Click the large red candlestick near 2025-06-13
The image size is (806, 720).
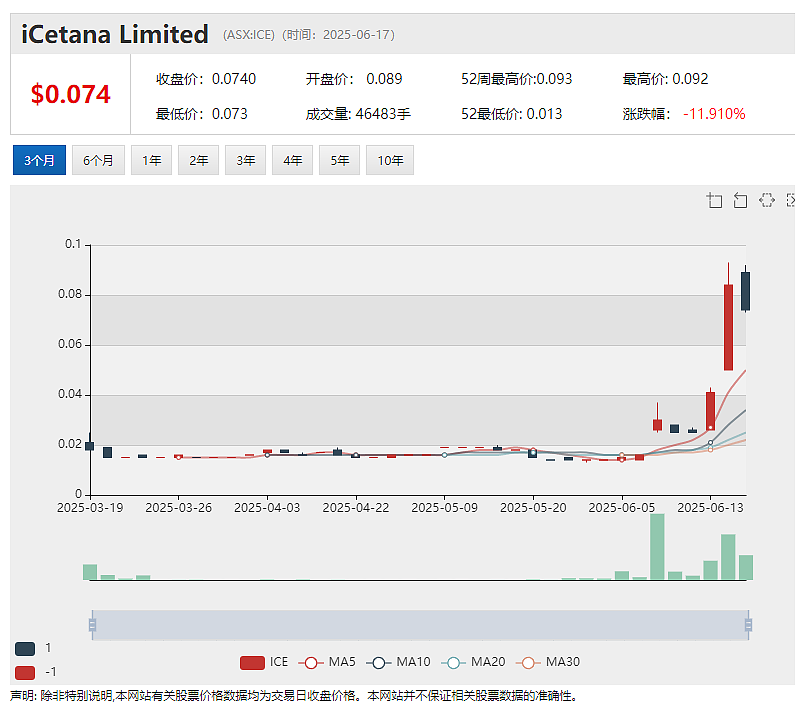click(x=728, y=327)
